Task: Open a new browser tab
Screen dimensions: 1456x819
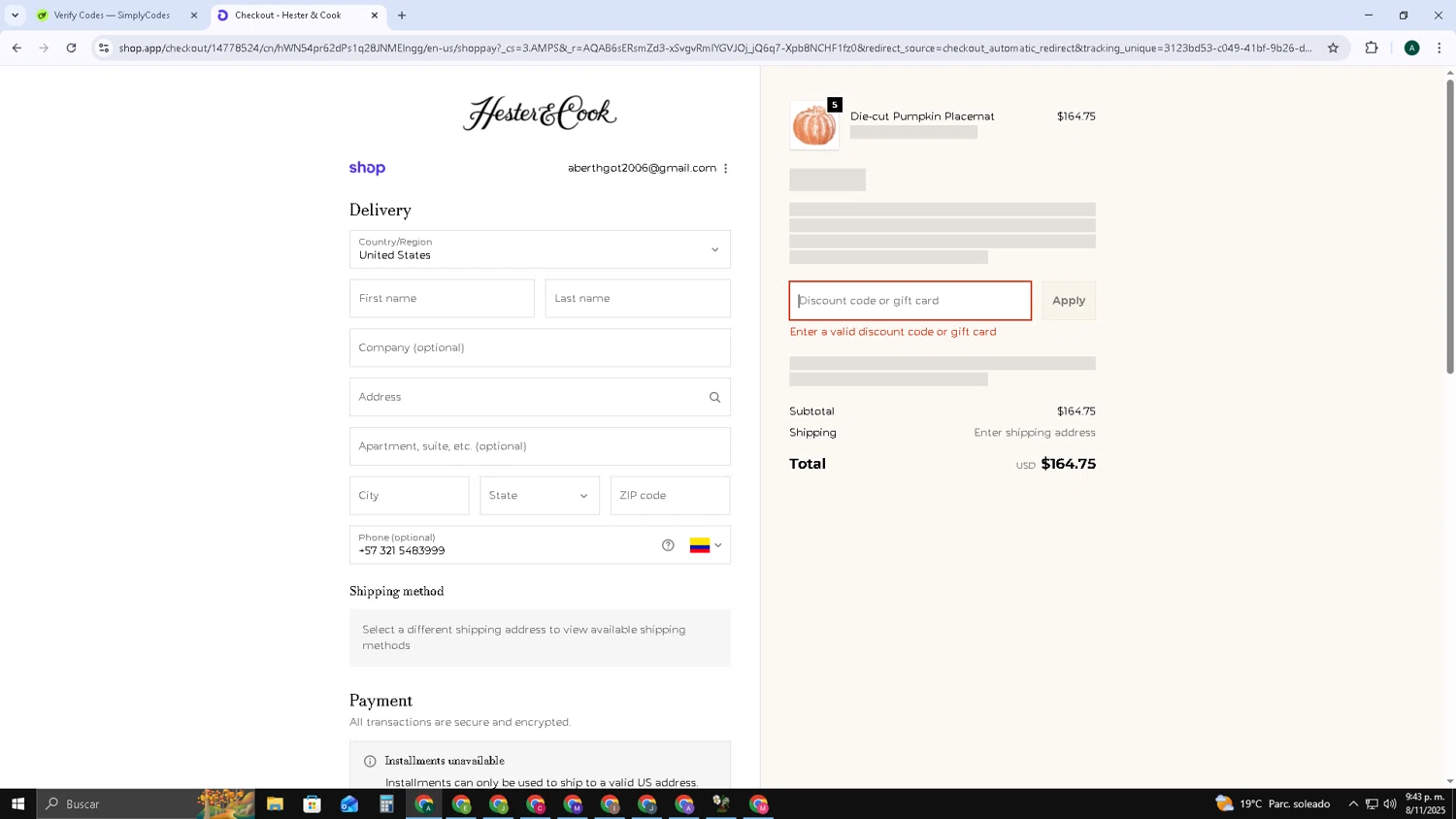Action: (x=402, y=16)
